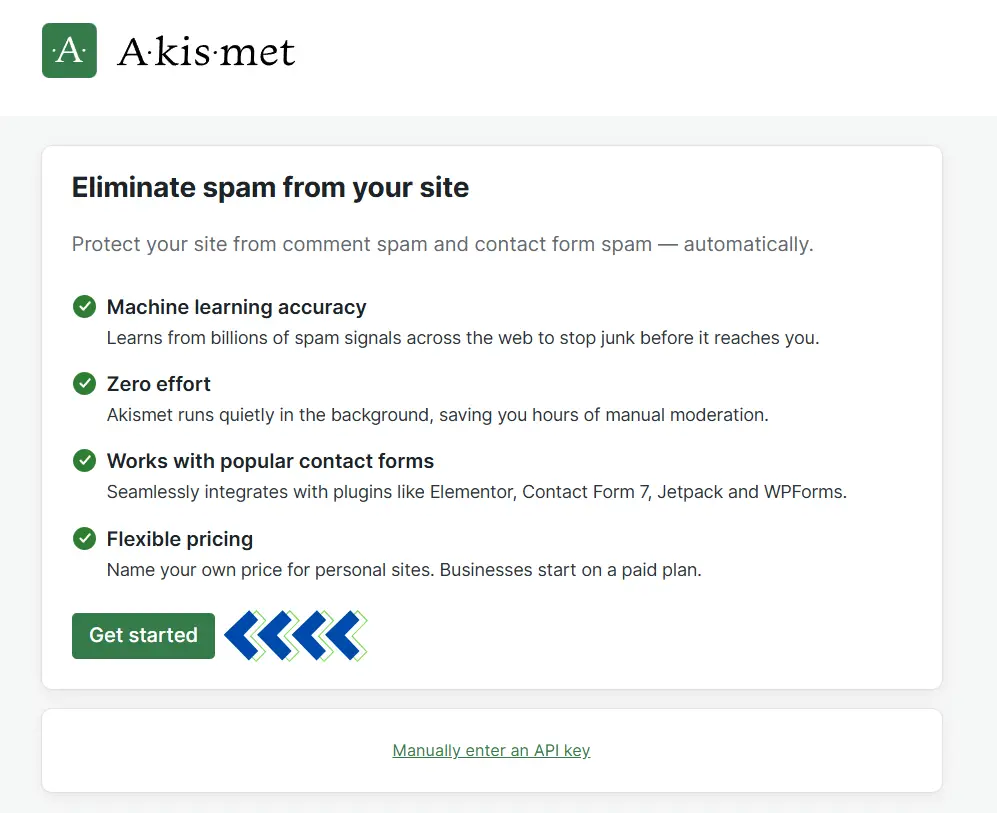Image resolution: width=997 pixels, height=813 pixels.
Task: Click the Machine learning accuracy heading
Action: coord(236,307)
